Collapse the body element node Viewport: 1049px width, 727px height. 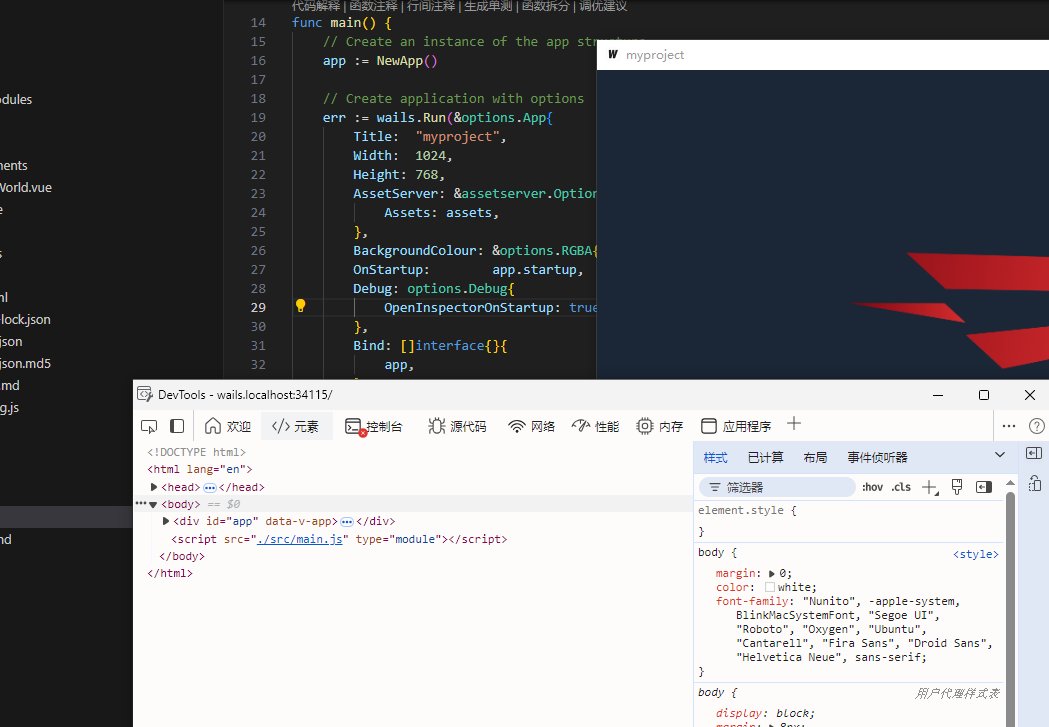tap(153, 504)
